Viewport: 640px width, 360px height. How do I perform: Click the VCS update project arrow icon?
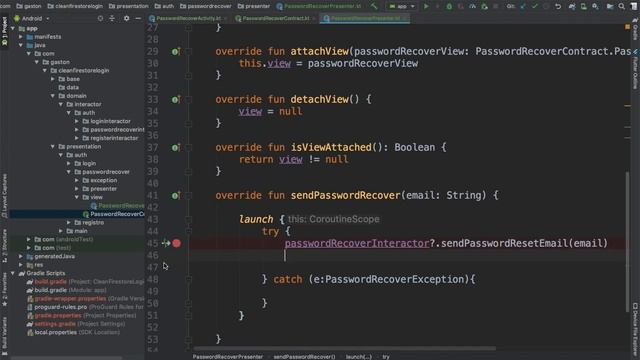[x=522, y=6]
